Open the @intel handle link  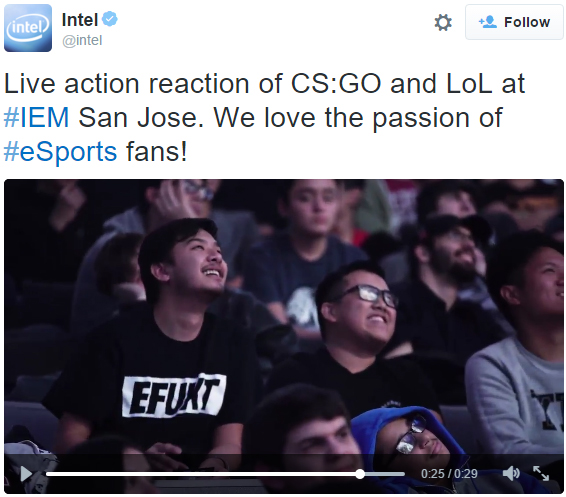pos(82,40)
